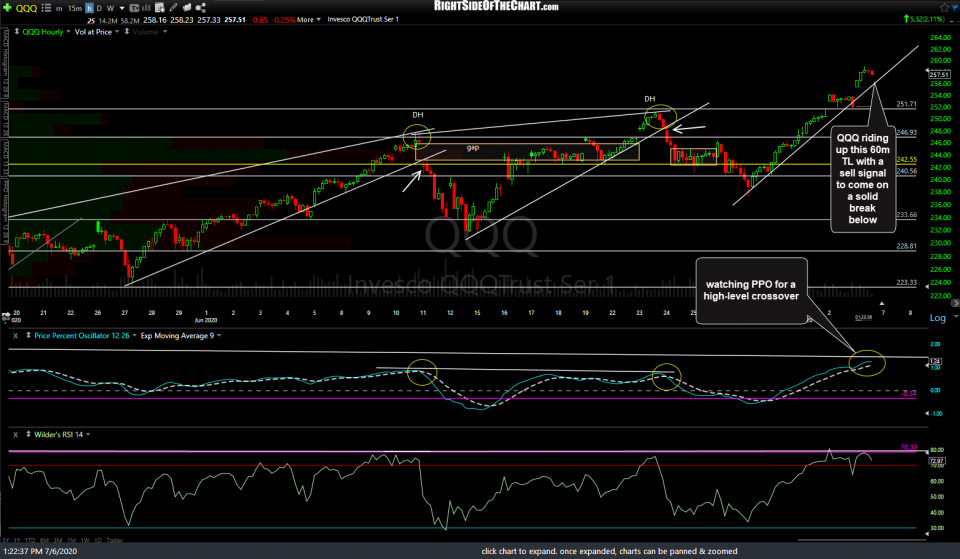
Task: Click the 251.71 horizontal level label
Action: 906,104
